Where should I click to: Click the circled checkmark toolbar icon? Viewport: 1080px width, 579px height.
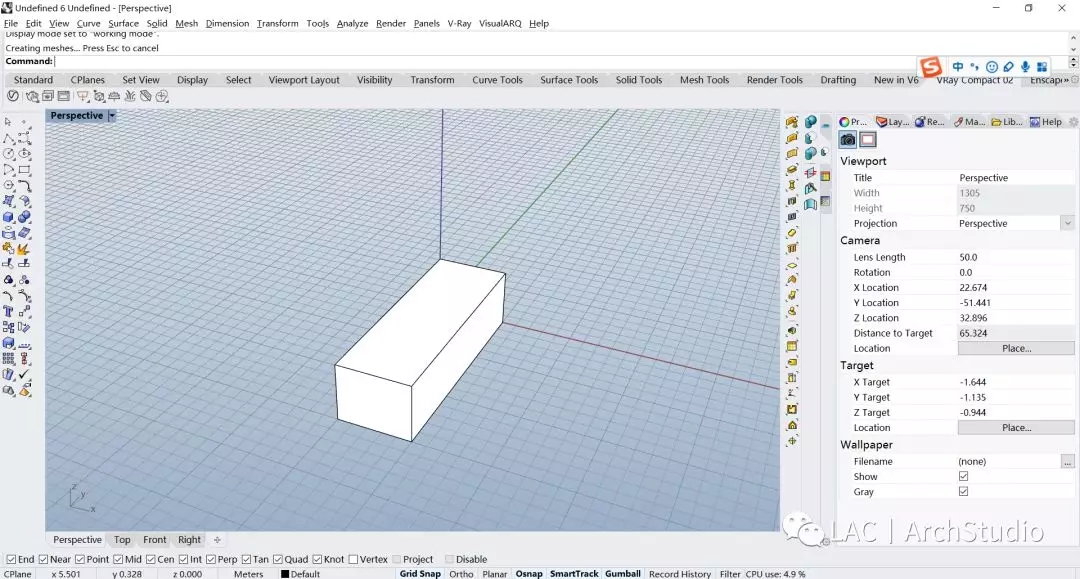[12, 96]
